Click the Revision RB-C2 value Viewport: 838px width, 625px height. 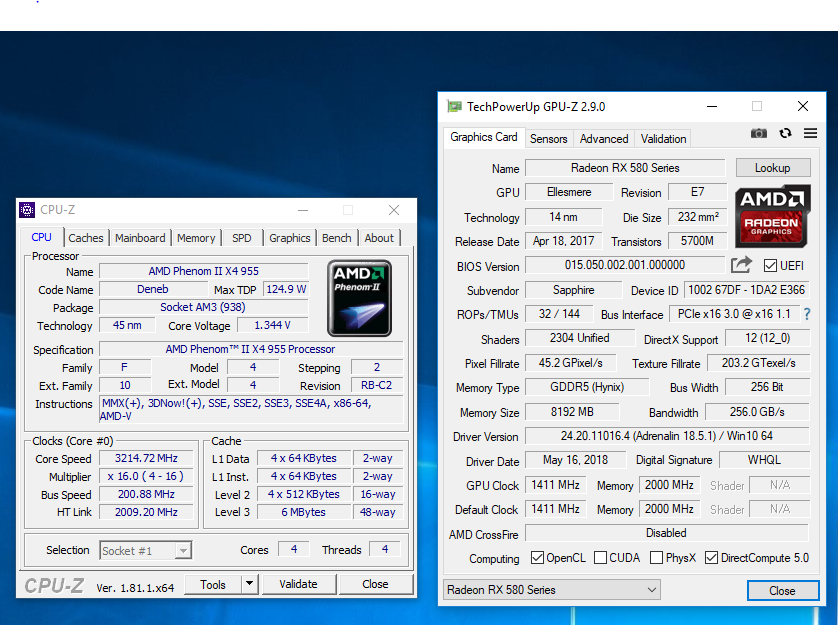(x=376, y=385)
